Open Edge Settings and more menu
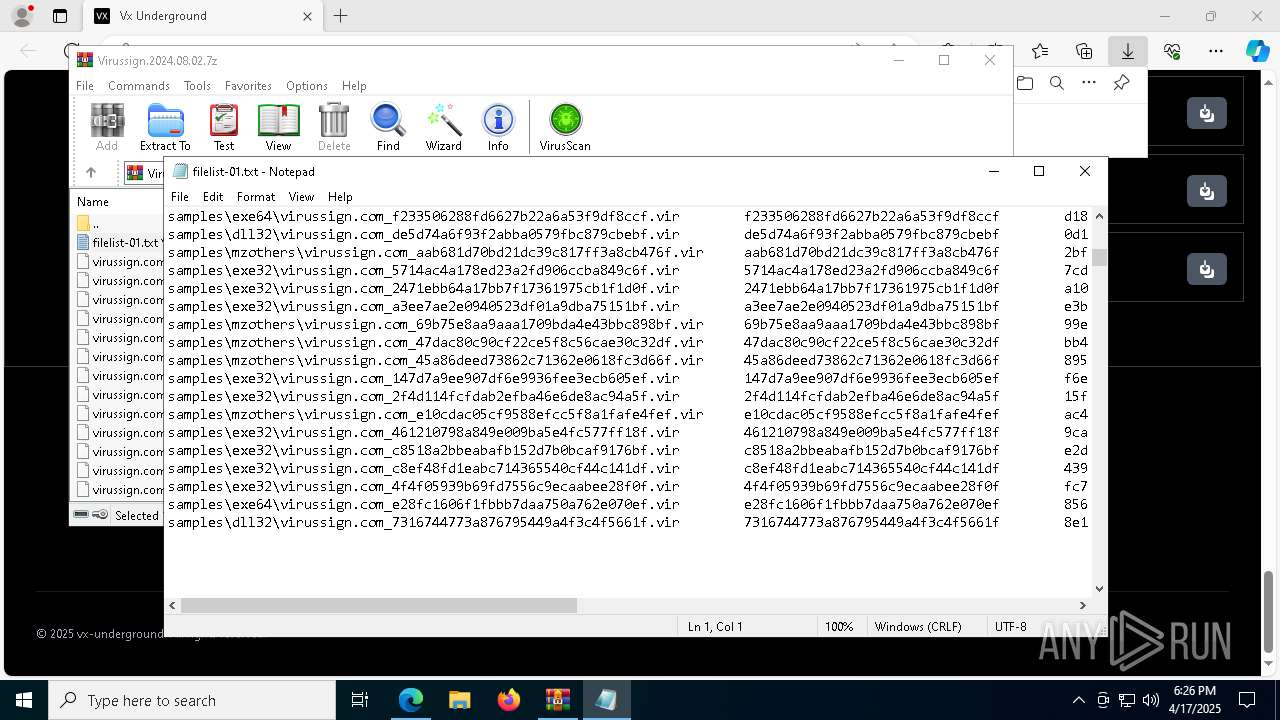This screenshot has width=1280, height=720. (1216, 51)
